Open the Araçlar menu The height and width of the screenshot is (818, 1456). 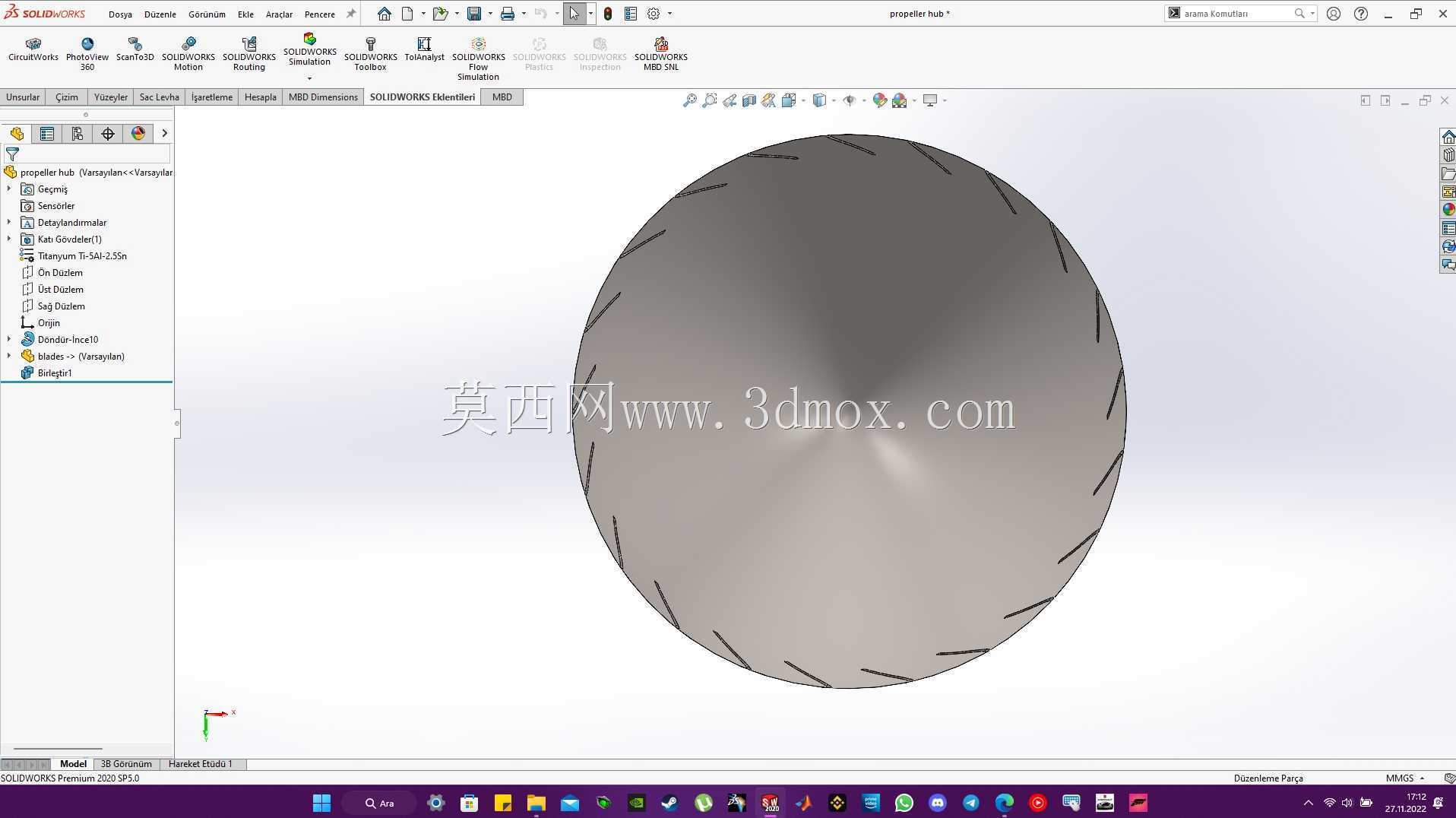click(x=279, y=14)
